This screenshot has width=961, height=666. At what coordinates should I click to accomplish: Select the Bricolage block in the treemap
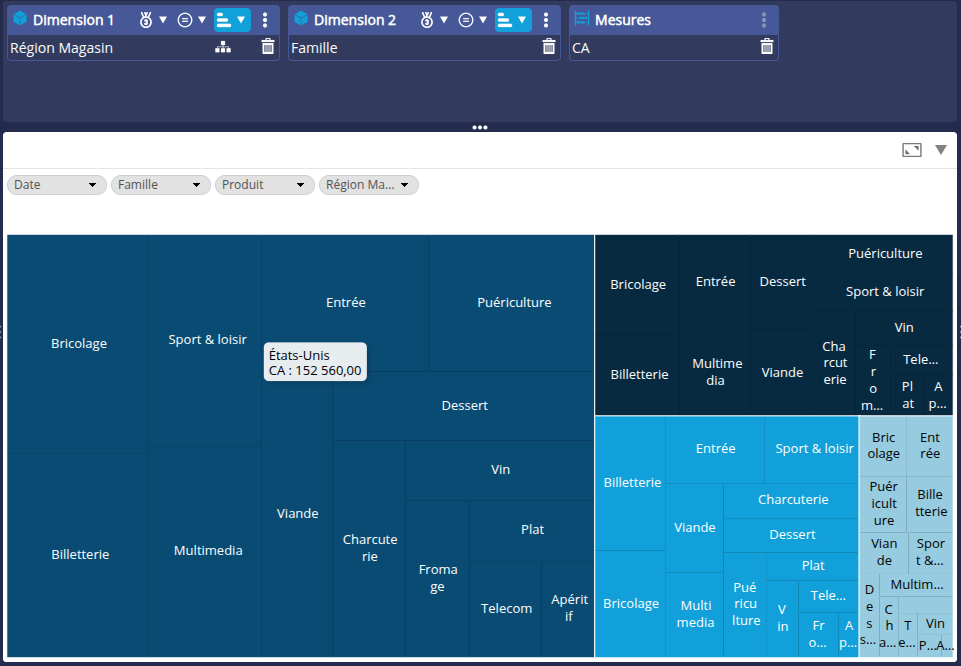pos(78,343)
